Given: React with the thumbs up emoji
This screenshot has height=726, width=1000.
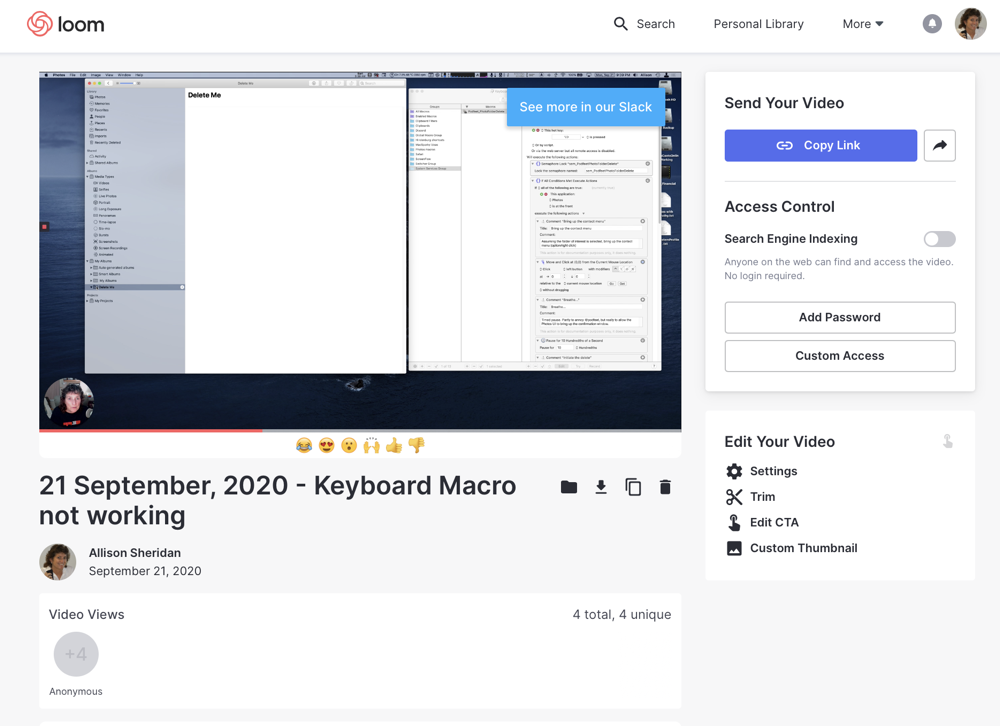Looking at the screenshot, I should (394, 446).
